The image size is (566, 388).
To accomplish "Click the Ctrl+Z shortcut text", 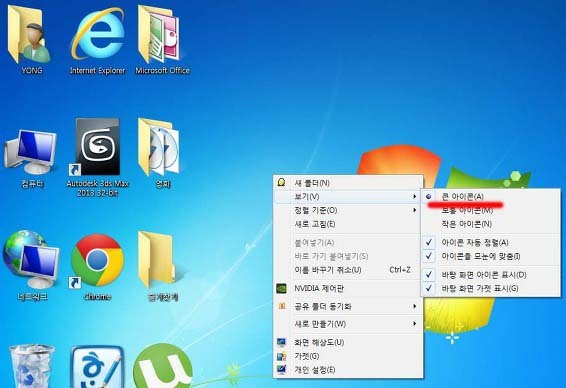I will [400, 270].
